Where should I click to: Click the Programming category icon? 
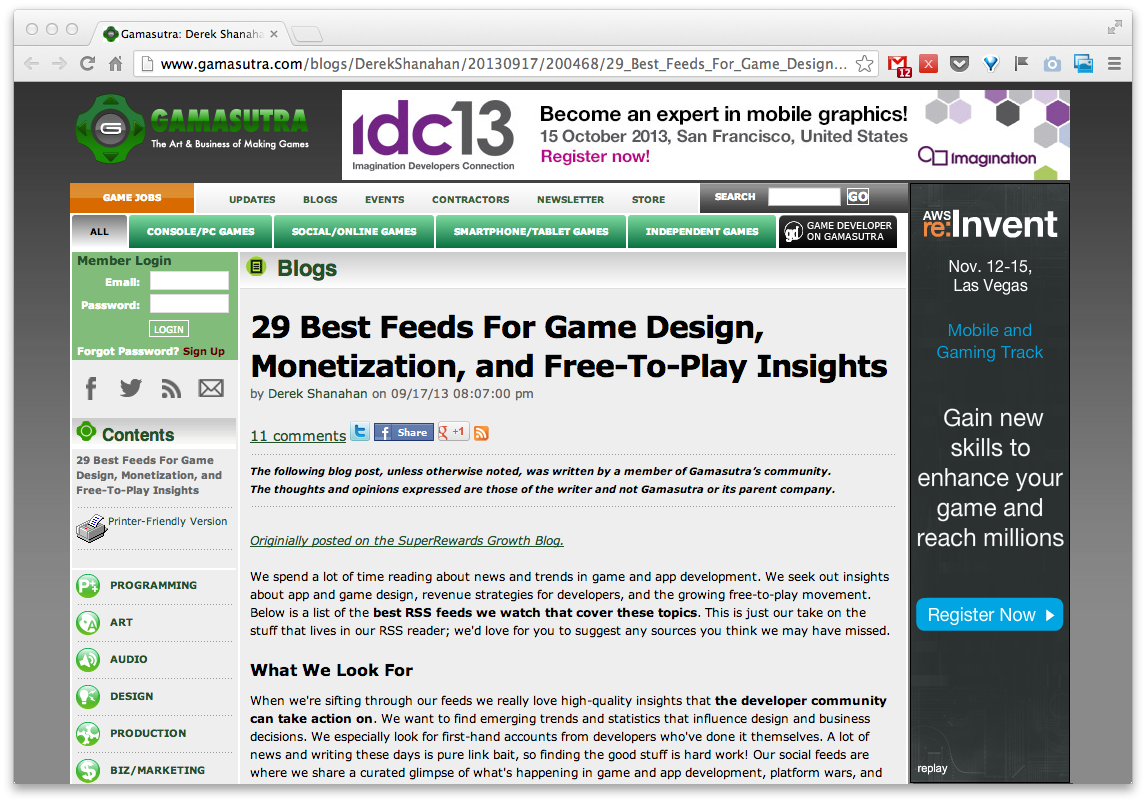[x=88, y=585]
